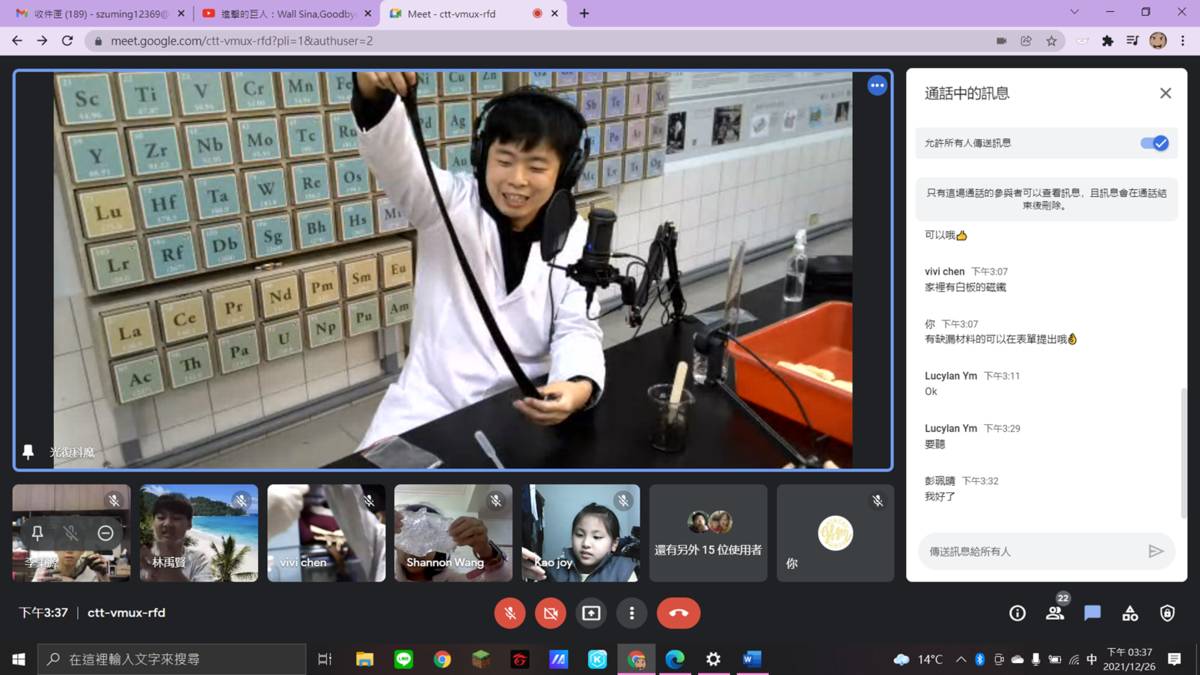This screenshot has width=1200, height=675.
Task: Open File Explorer from the taskbar
Action: (364, 659)
